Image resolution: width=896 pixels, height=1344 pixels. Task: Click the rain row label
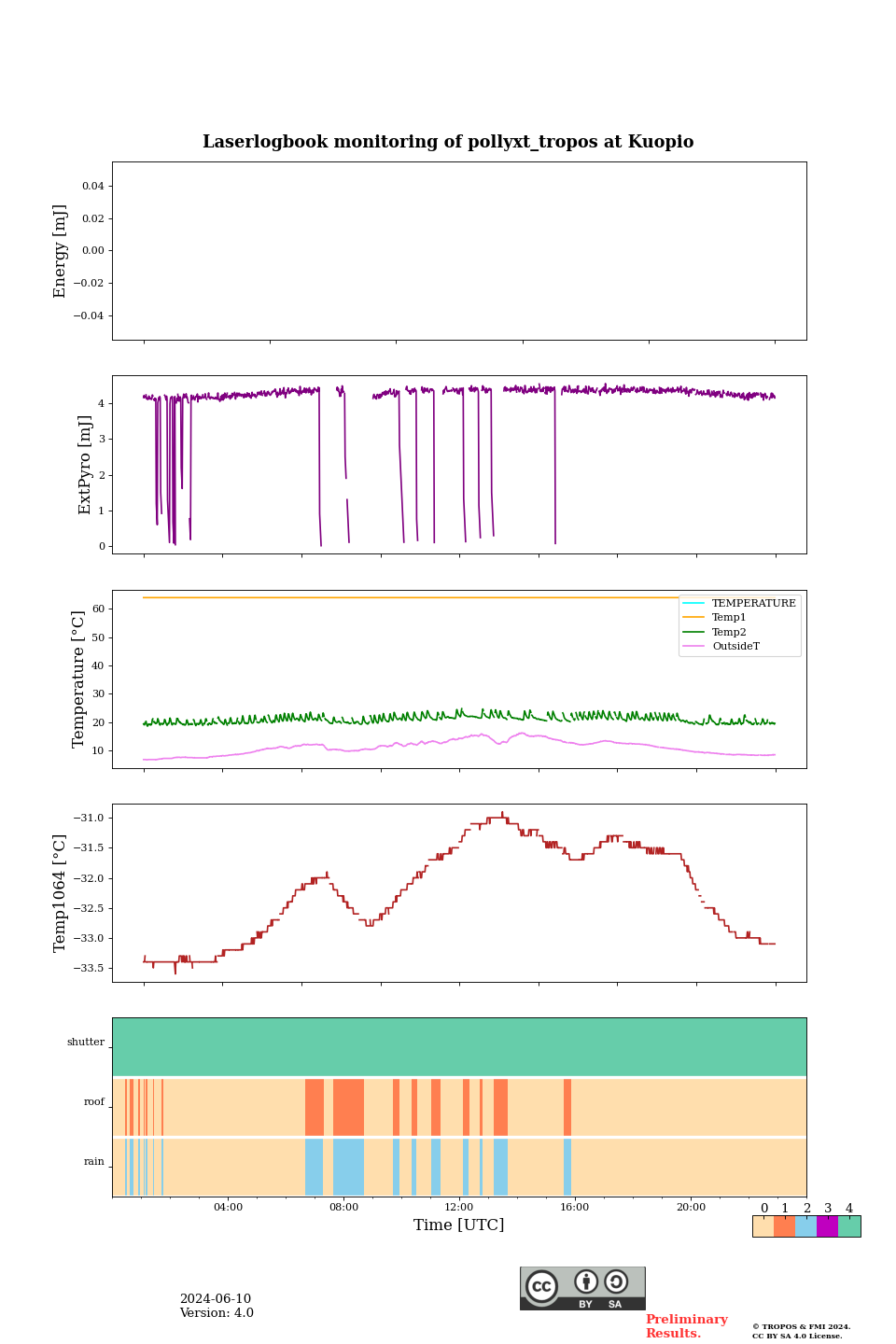[94, 1162]
